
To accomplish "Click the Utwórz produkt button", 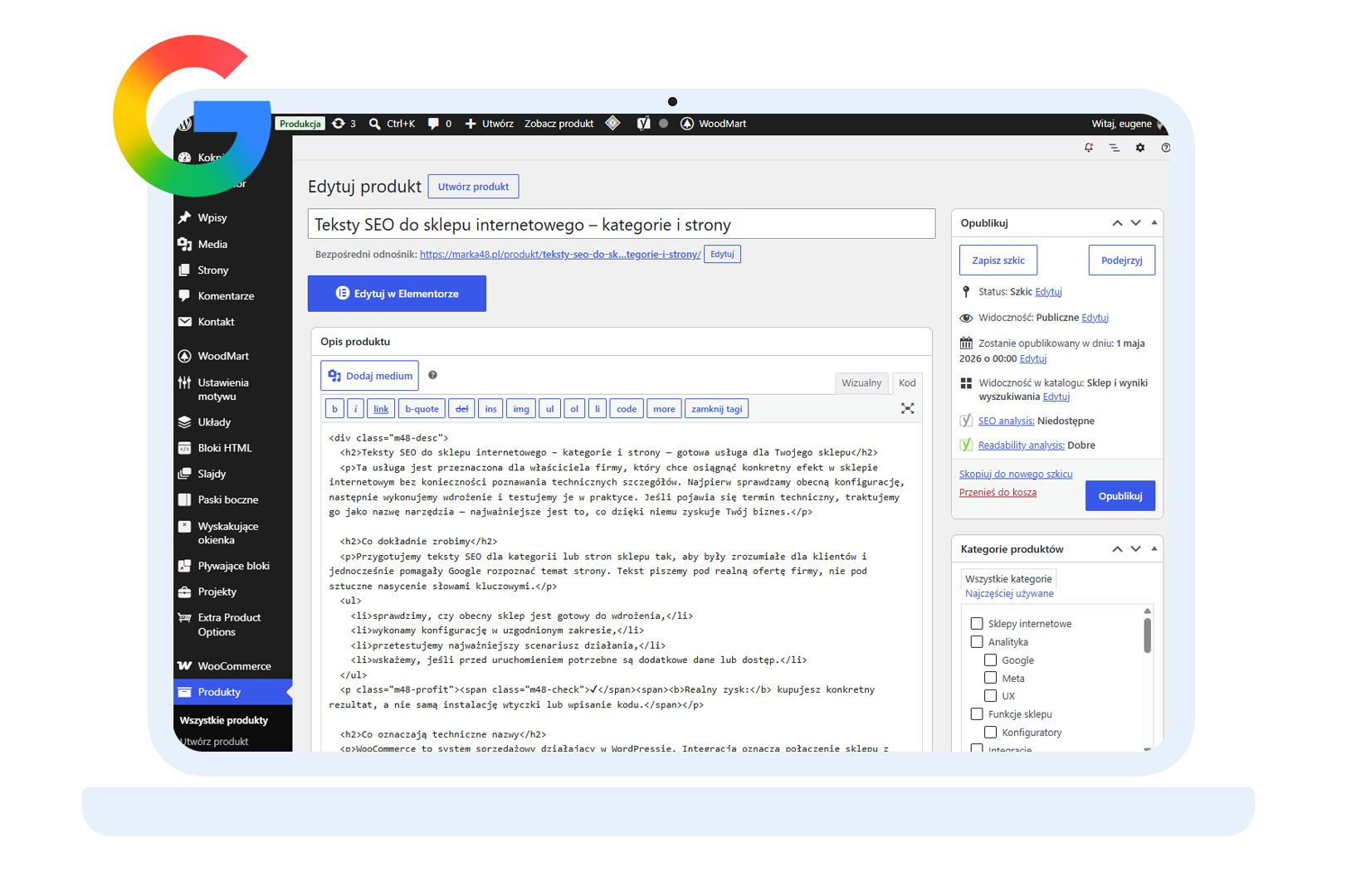I will point(473,187).
